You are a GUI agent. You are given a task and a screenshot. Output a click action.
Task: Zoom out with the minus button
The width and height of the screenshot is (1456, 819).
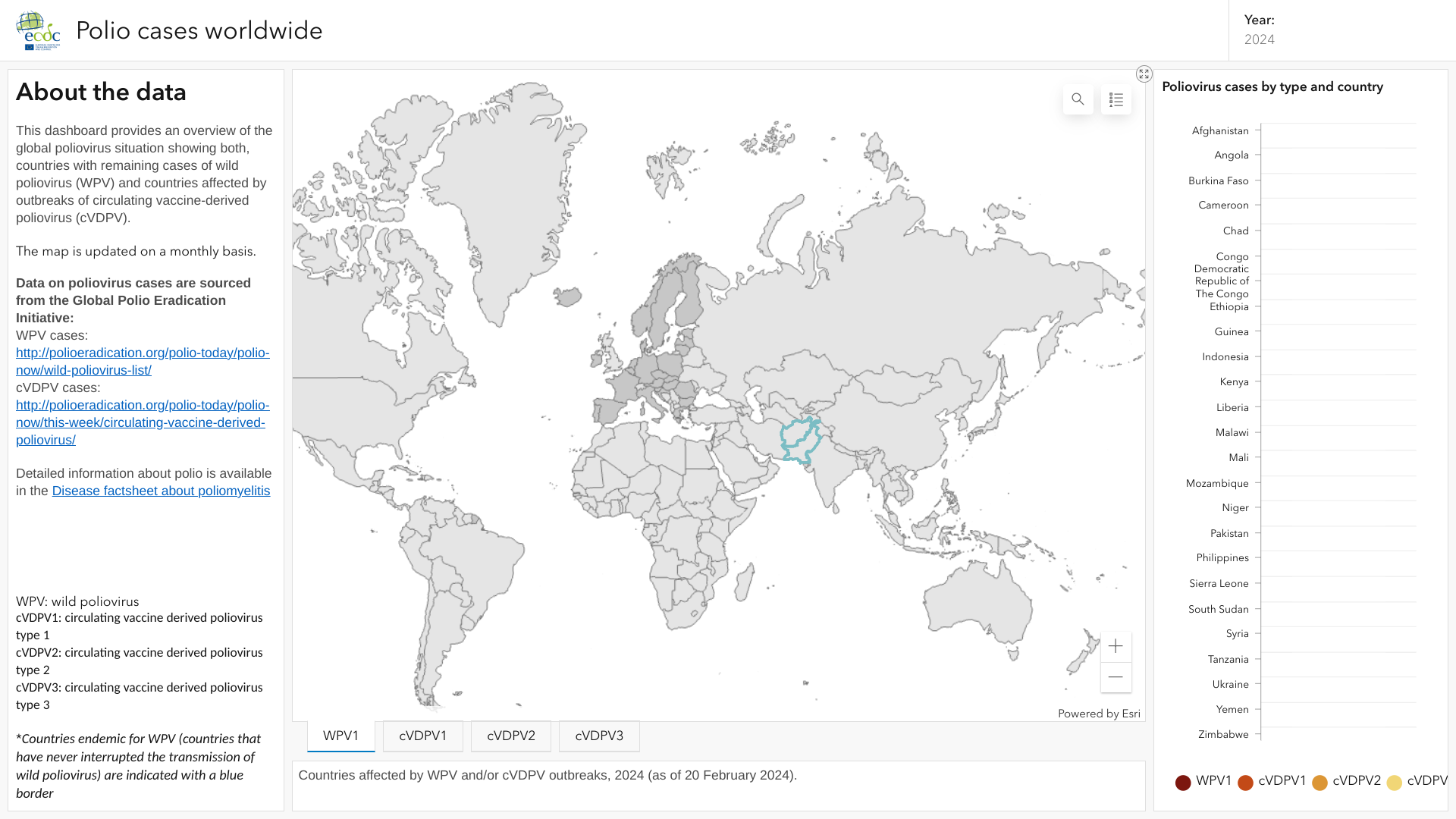coord(1116,677)
